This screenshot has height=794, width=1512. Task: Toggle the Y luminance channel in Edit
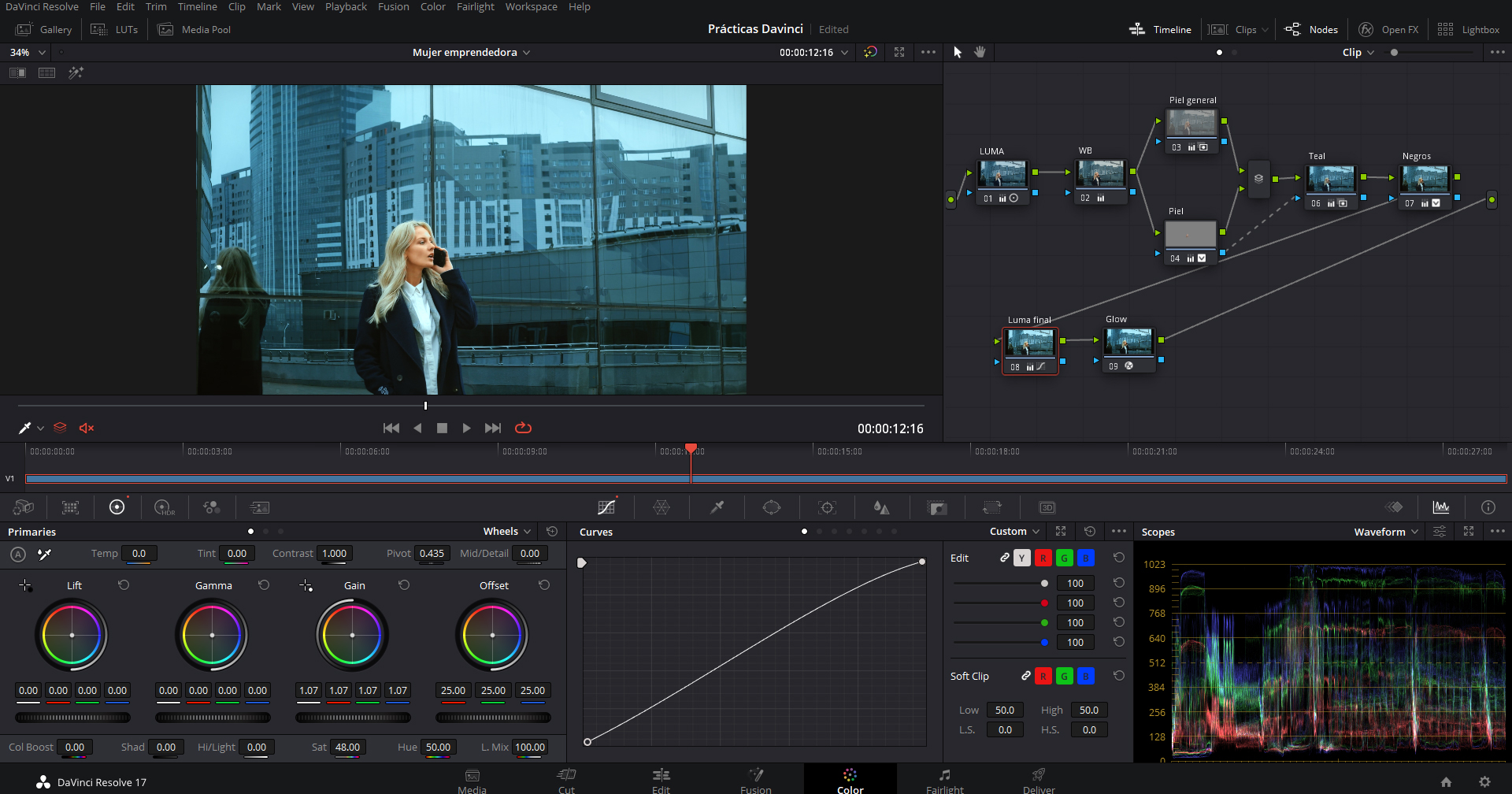[1021, 558]
